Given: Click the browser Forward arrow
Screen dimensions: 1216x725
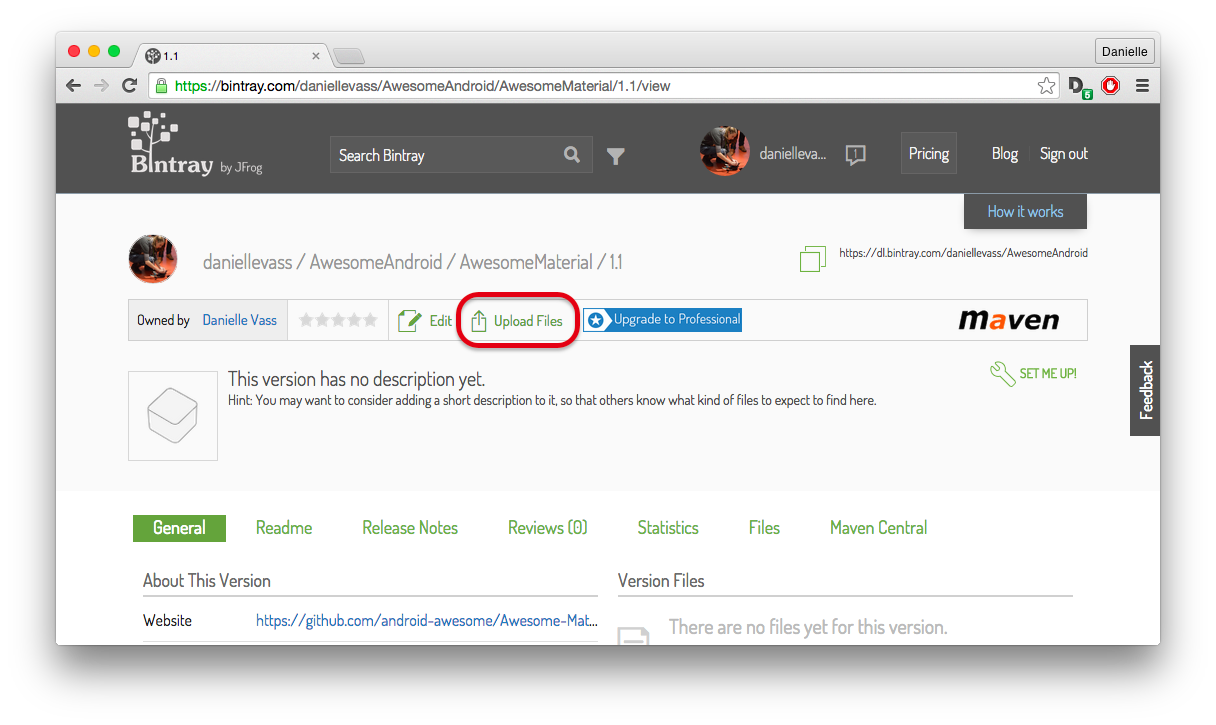Looking at the screenshot, I should pos(101,86).
